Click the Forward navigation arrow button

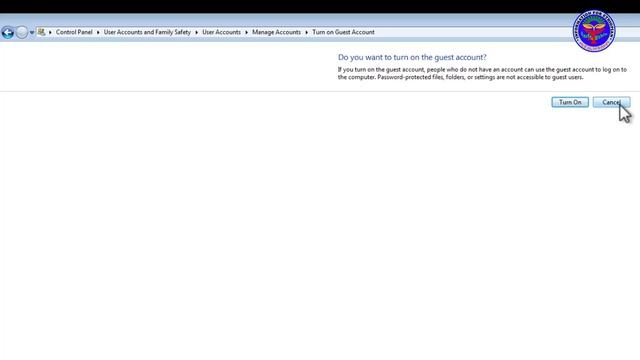[x=22, y=32]
